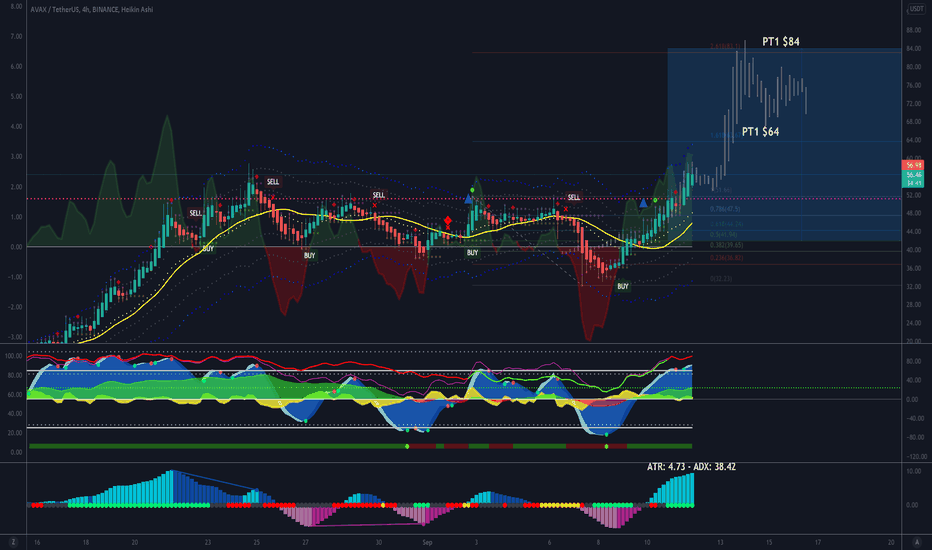Click the ATR: 4.73 - ADX: 38.42 label
This screenshot has width=932, height=550.
[x=691, y=467]
